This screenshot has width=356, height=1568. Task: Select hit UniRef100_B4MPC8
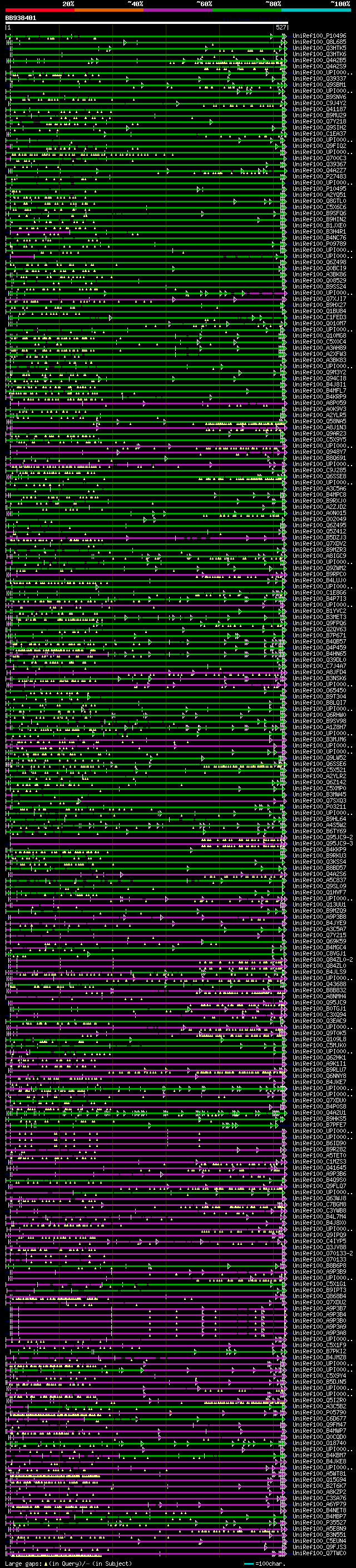click(x=319, y=495)
